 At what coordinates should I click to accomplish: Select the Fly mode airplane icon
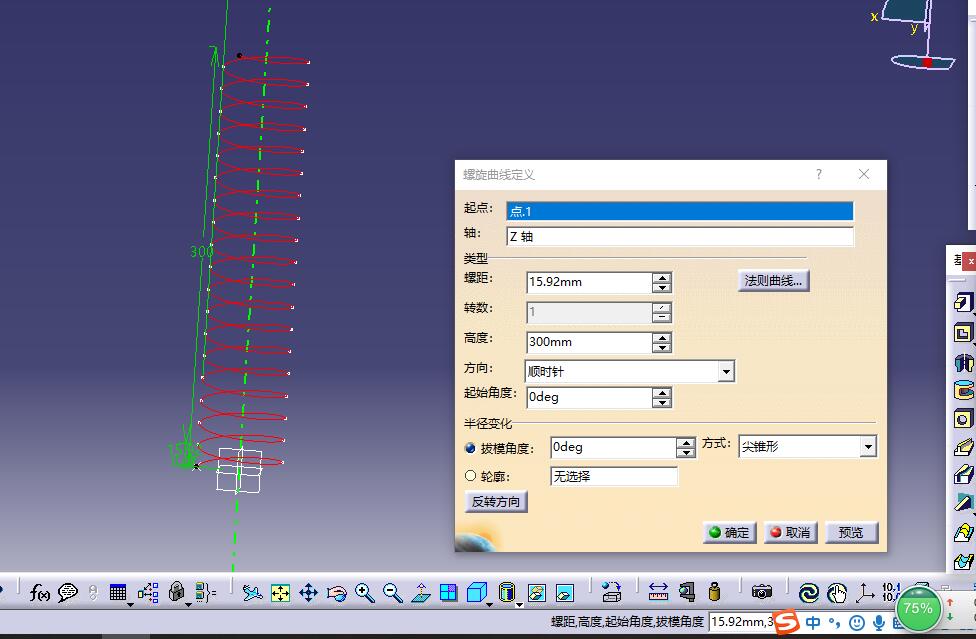(252, 592)
